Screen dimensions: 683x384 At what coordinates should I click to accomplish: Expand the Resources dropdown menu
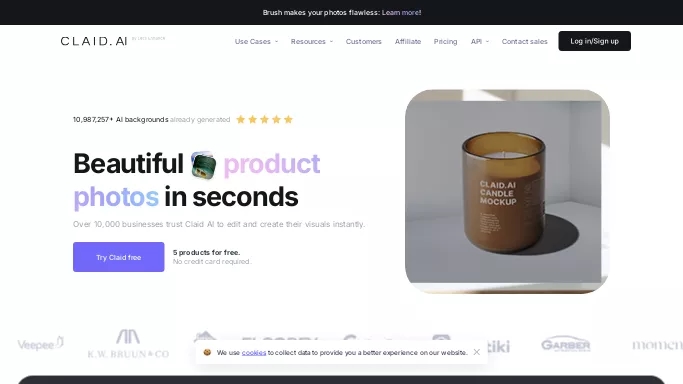[x=311, y=41]
